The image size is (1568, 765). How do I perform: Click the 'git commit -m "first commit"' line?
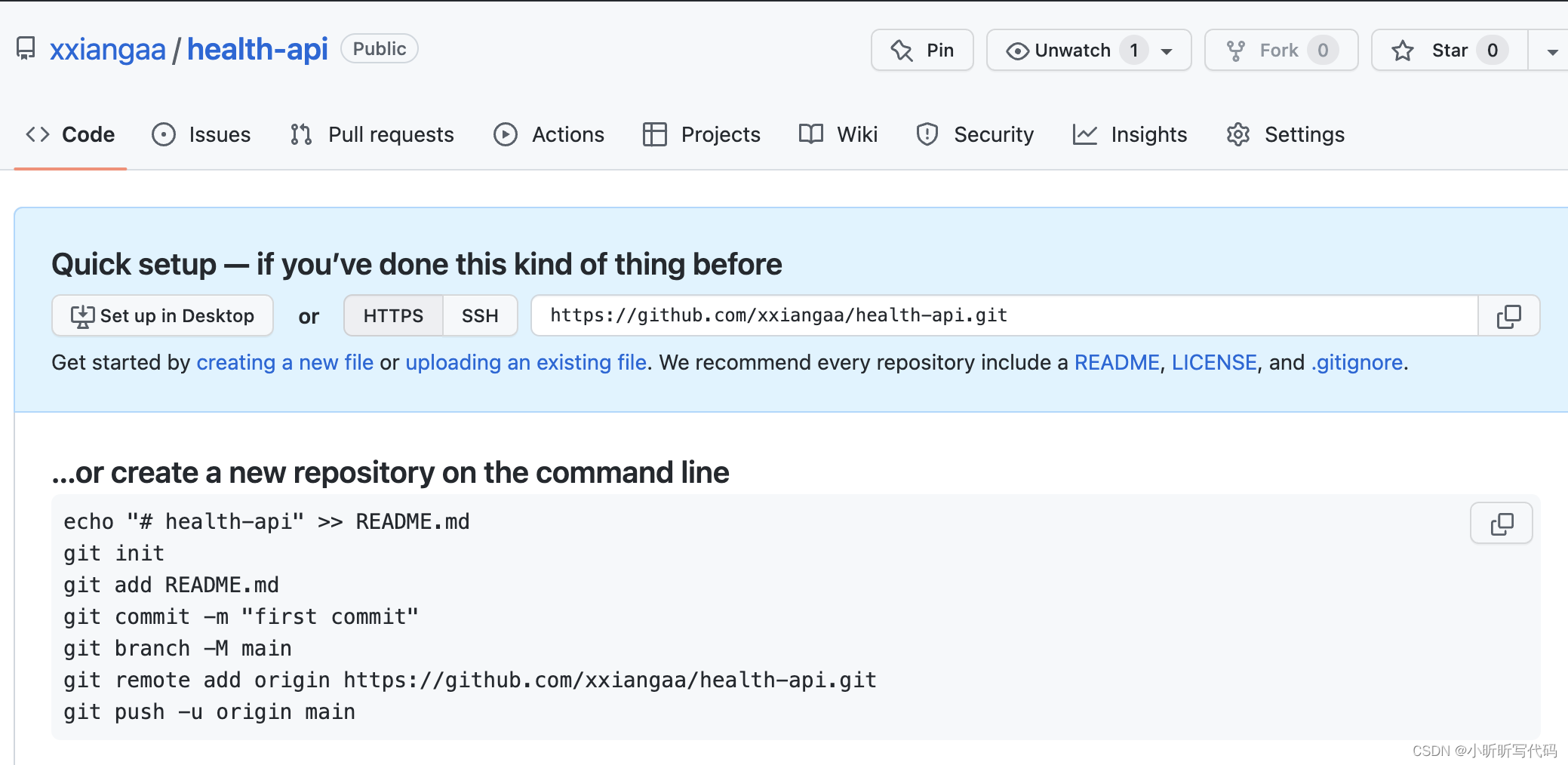(241, 616)
